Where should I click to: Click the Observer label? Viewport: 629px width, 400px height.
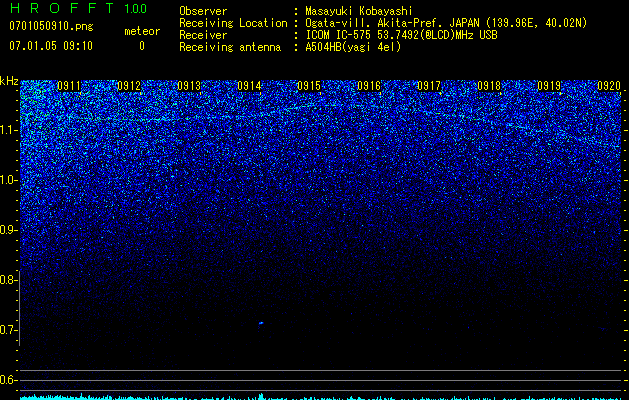point(203,11)
